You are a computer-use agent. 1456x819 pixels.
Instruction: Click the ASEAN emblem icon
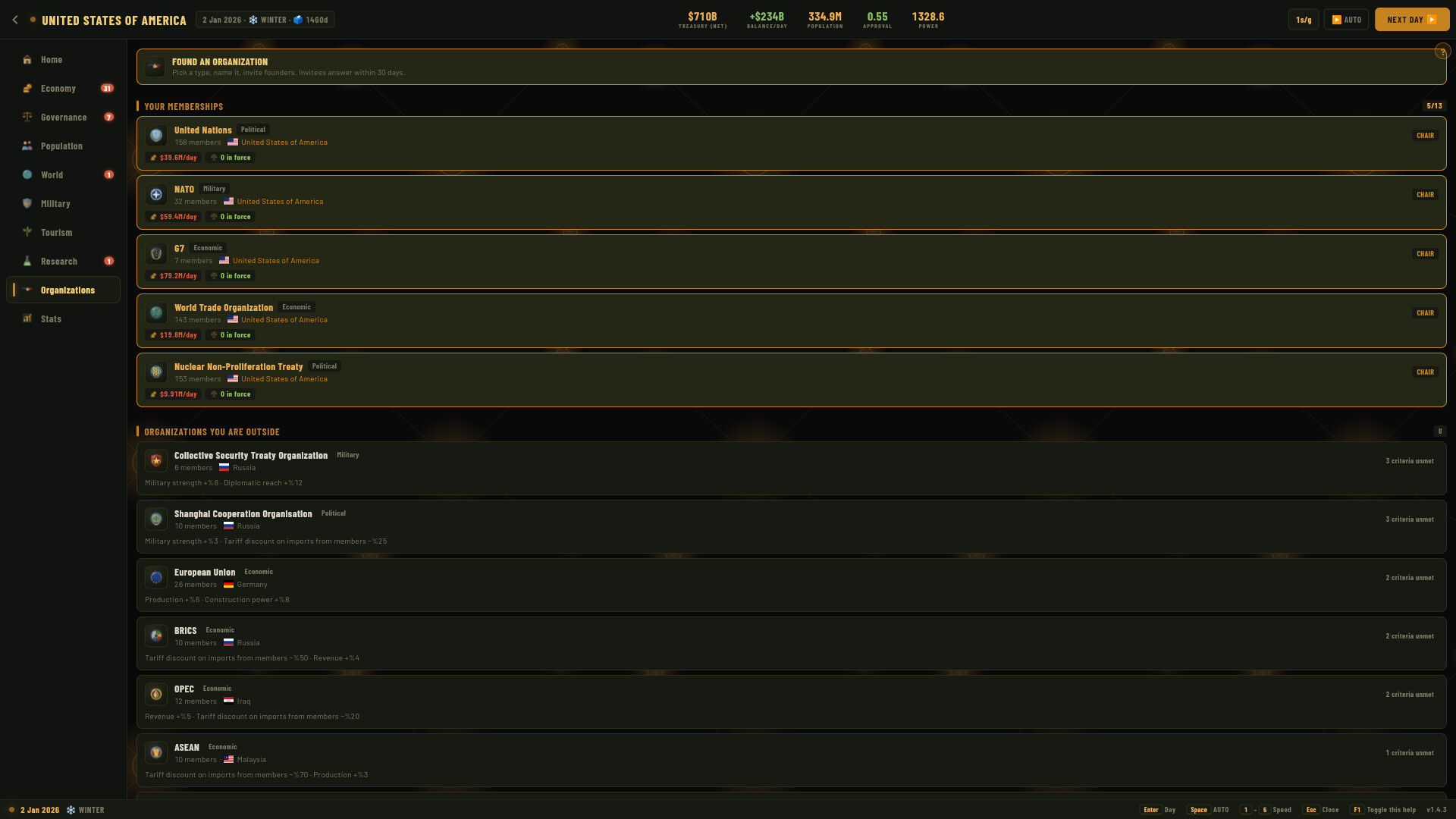tap(156, 752)
